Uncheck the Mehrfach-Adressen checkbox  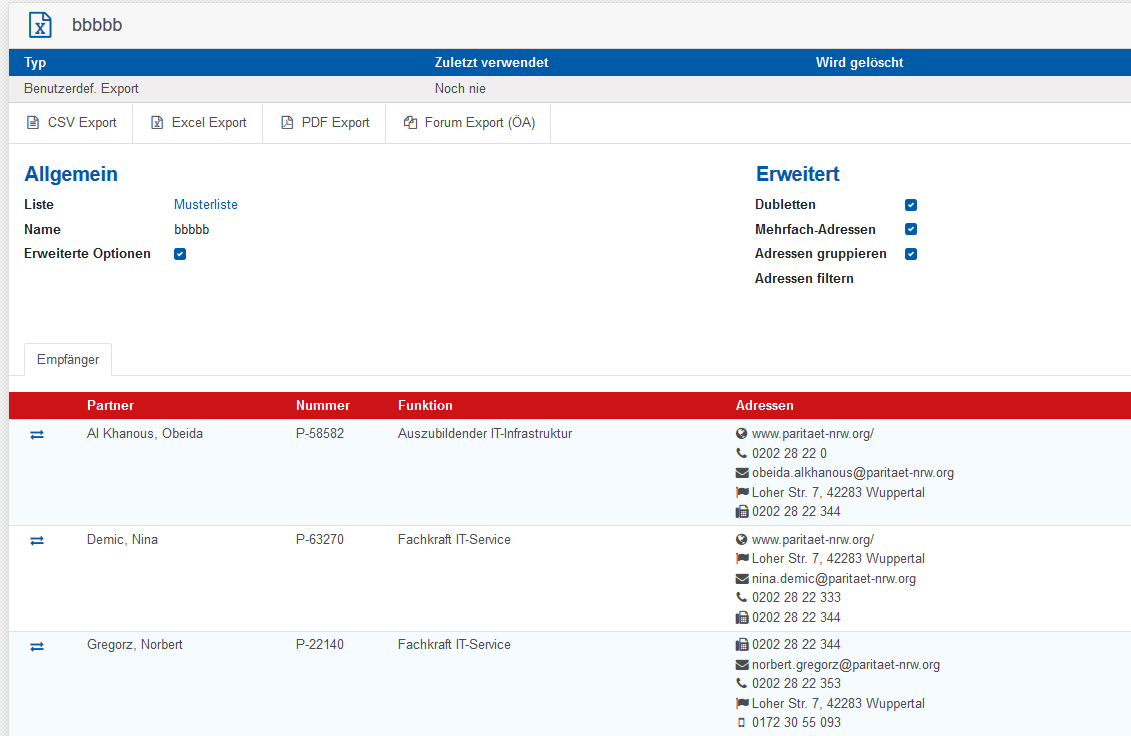point(911,229)
